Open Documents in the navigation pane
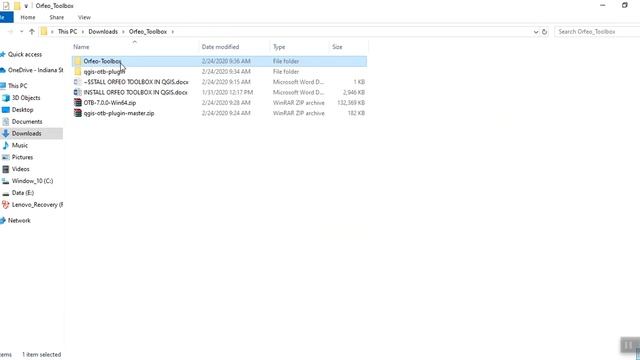The width and height of the screenshot is (640, 360). 27,122
